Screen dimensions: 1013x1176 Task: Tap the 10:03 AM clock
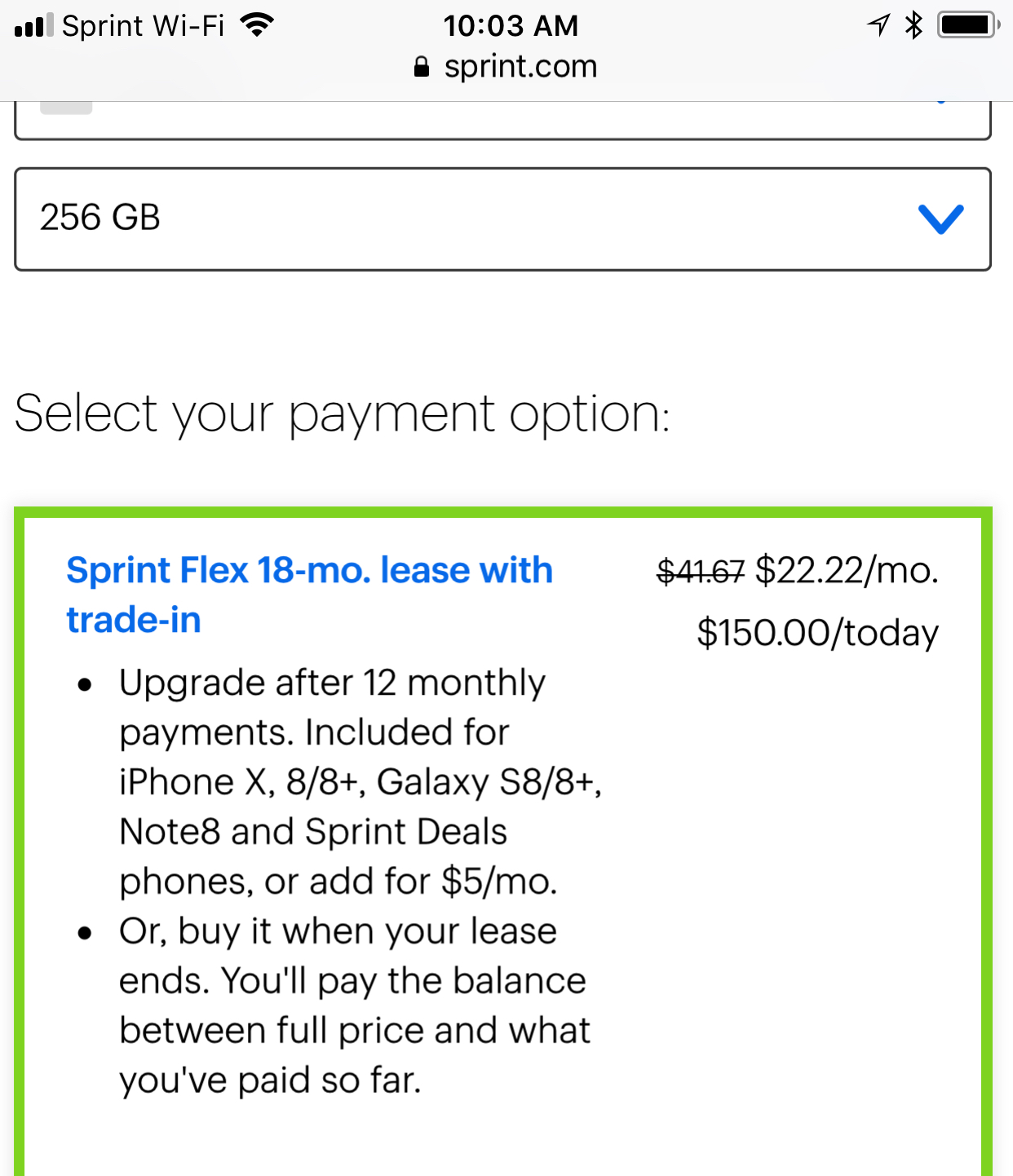pyautogui.click(x=511, y=25)
